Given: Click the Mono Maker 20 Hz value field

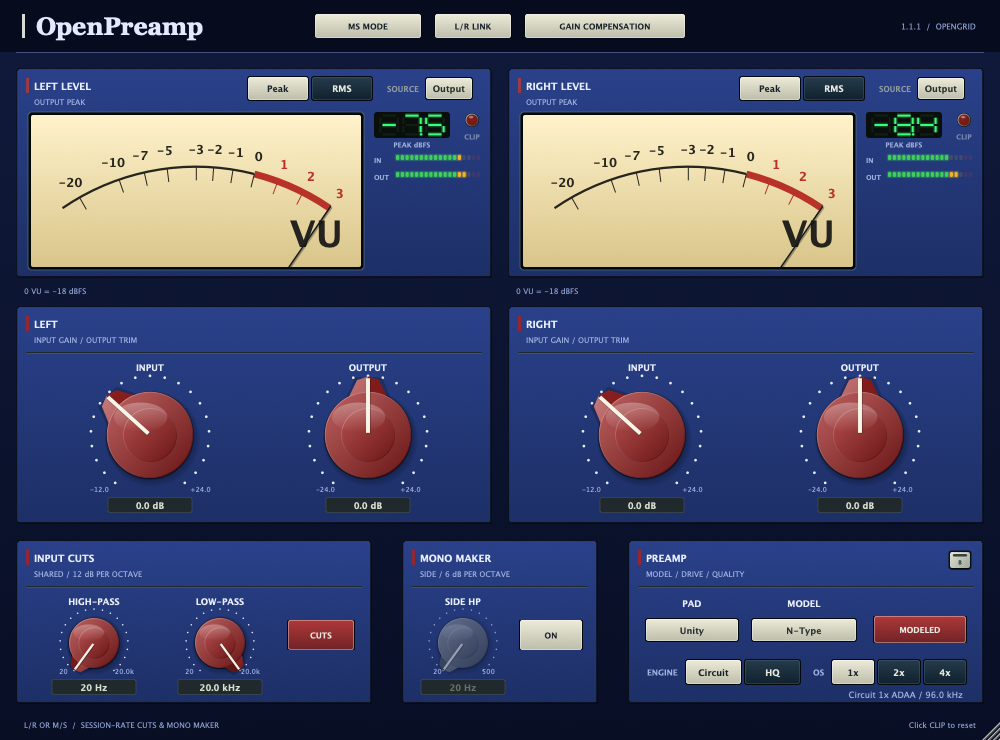Looking at the screenshot, I should pyautogui.click(x=463, y=687).
